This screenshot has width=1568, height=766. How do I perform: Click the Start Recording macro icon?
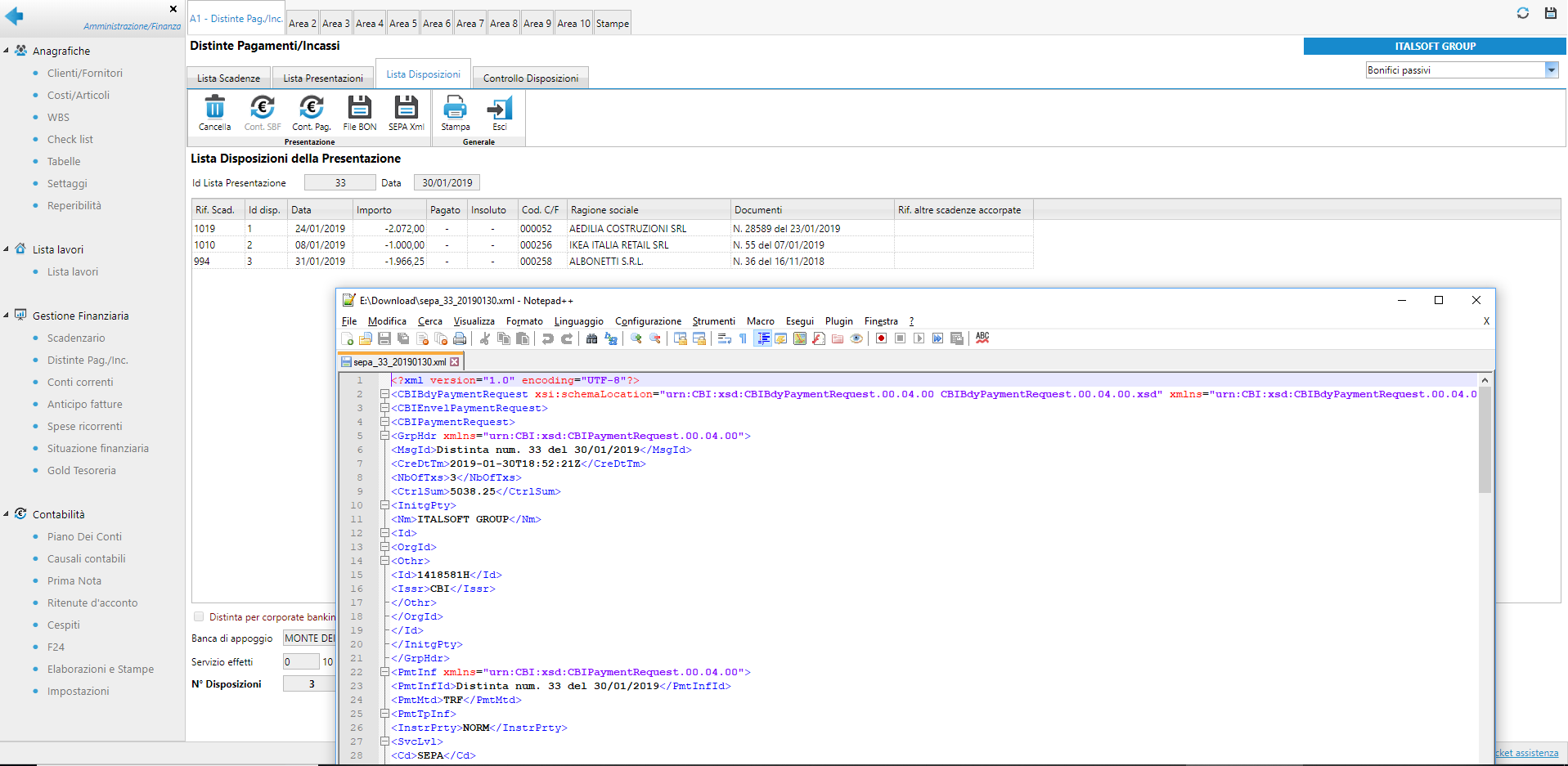coord(881,338)
